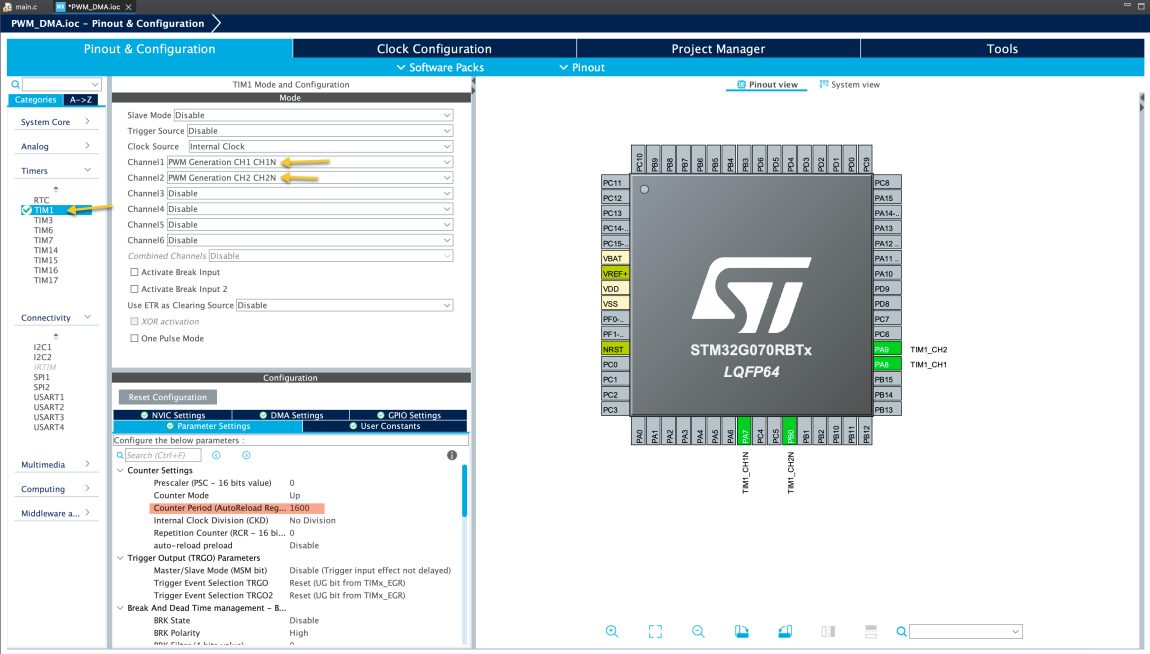Rotate the chip view counter-clockwise
The width and height of the screenshot is (1150, 654).
[785, 631]
